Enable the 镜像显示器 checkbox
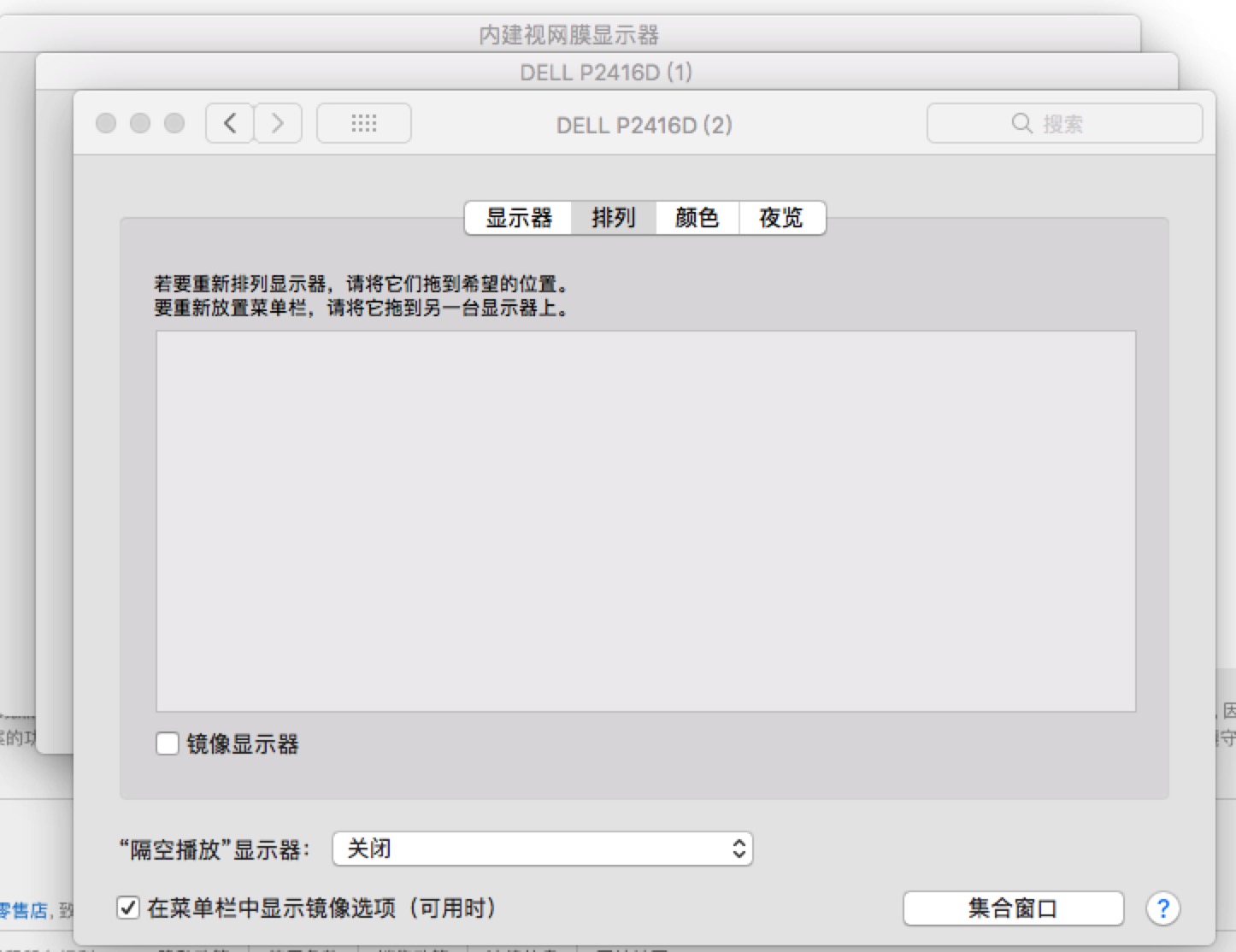This screenshot has height=952, width=1236. [168, 743]
